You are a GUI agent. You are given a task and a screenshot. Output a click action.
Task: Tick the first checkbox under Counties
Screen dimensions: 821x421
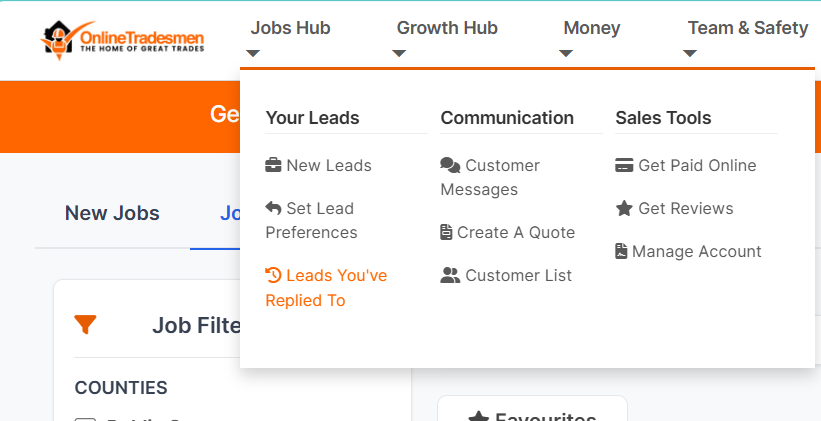[x=85, y=419]
